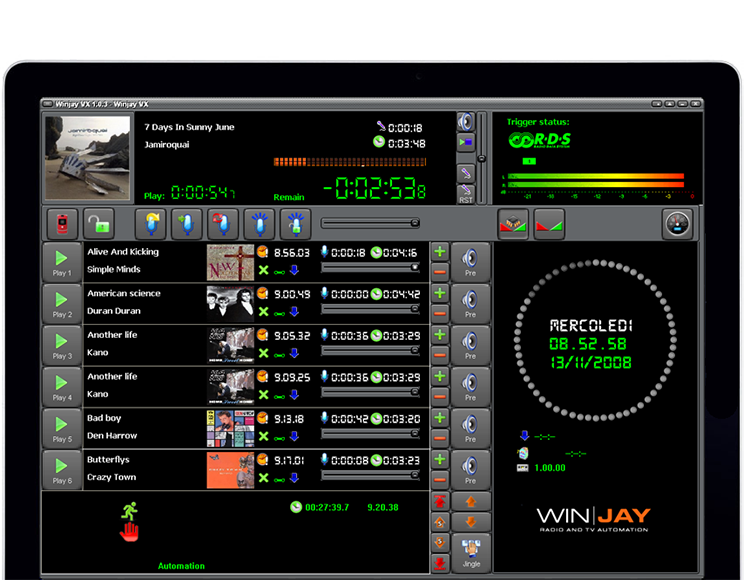The width and height of the screenshot is (750, 580).
Task: Click red minus for Alive And Kicking row
Action: pyautogui.click(x=440, y=272)
